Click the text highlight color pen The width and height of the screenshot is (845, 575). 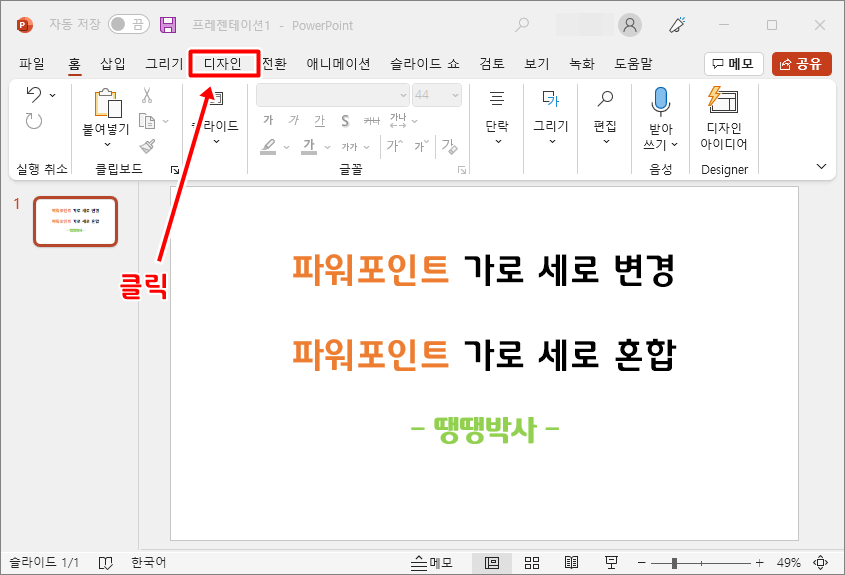pyautogui.click(x=268, y=146)
